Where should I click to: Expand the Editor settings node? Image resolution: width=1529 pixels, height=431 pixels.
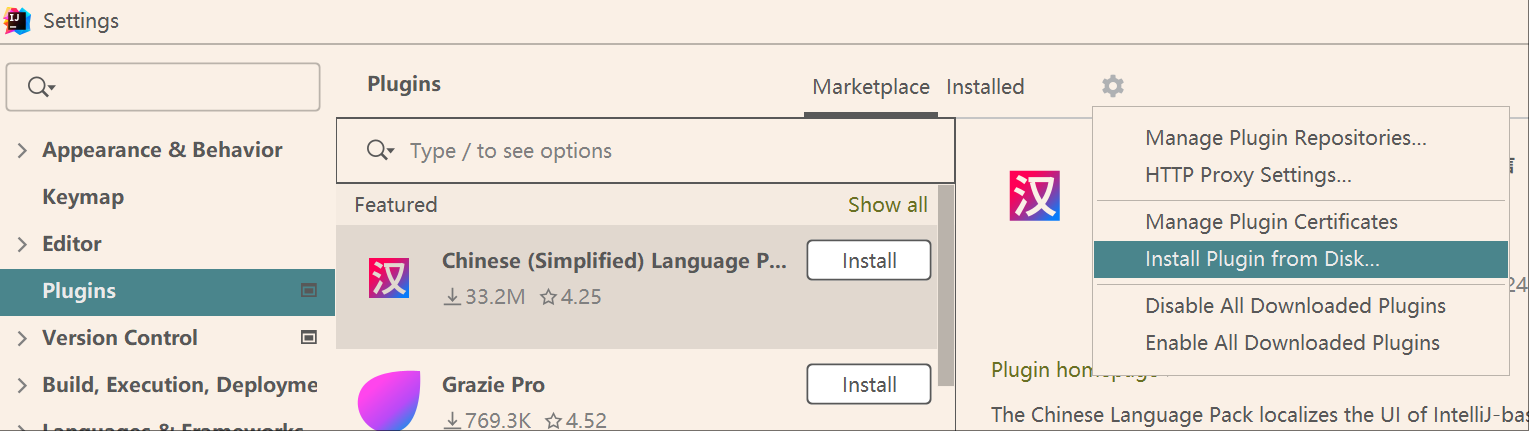click(x=22, y=244)
